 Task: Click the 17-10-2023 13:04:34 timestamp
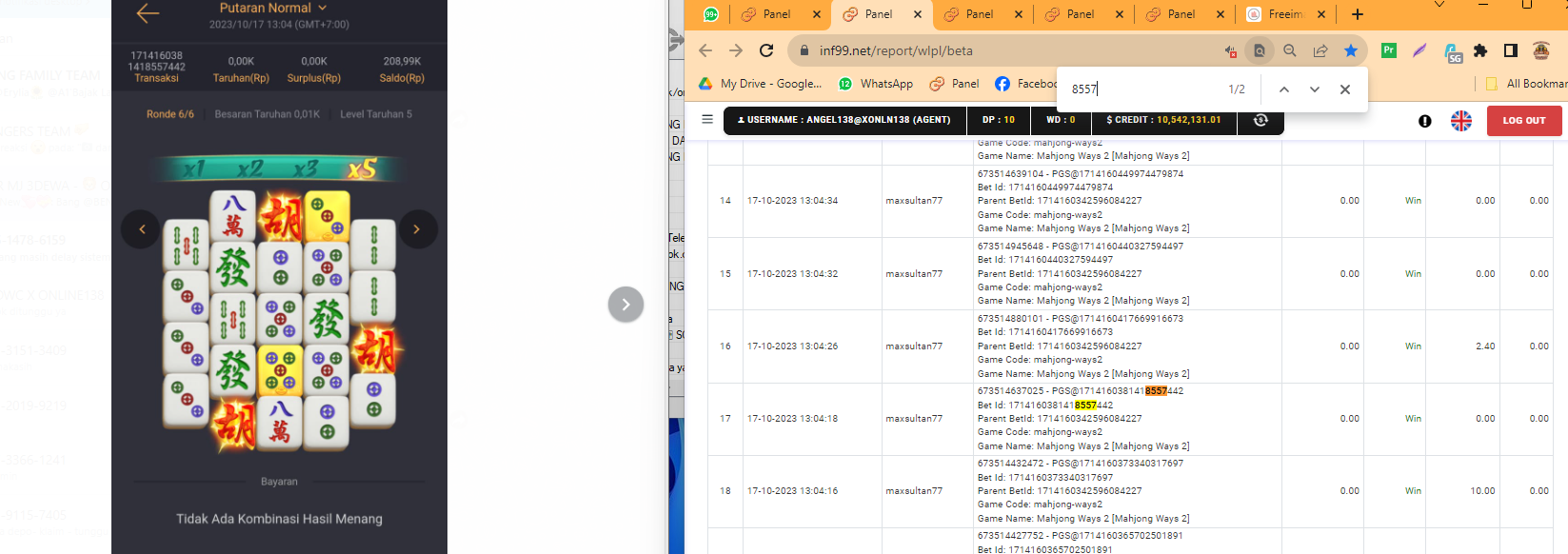(x=793, y=201)
